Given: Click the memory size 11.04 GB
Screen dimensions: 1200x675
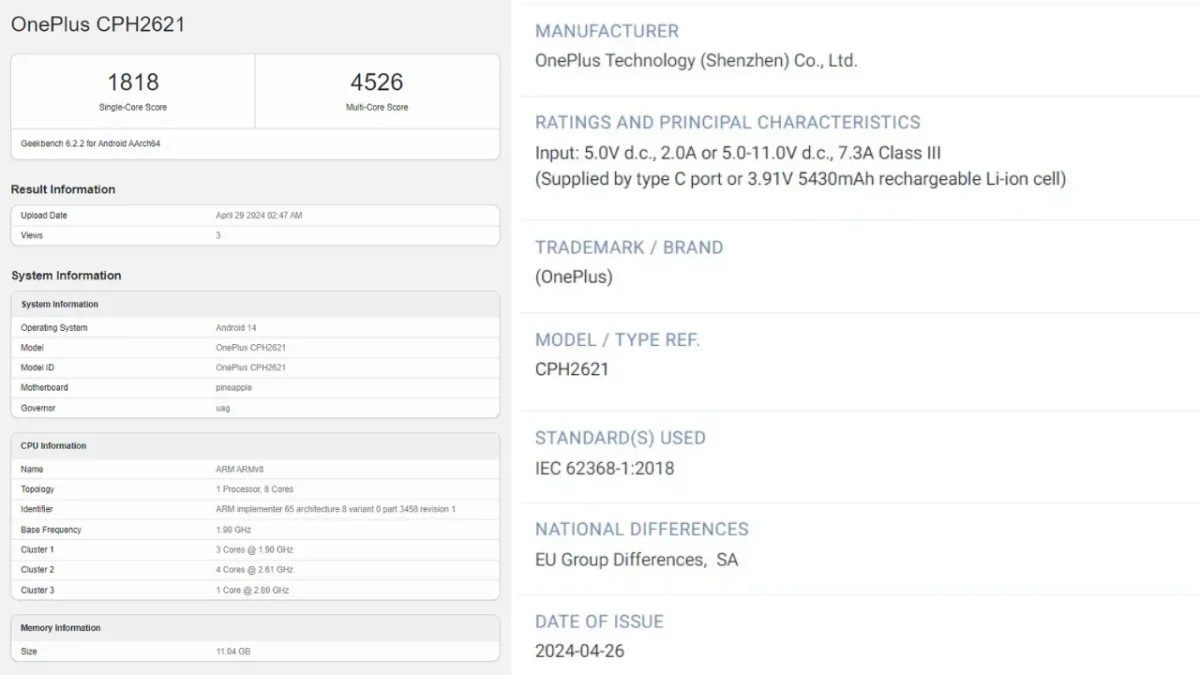Looking at the screenshot, I should 233,651.
